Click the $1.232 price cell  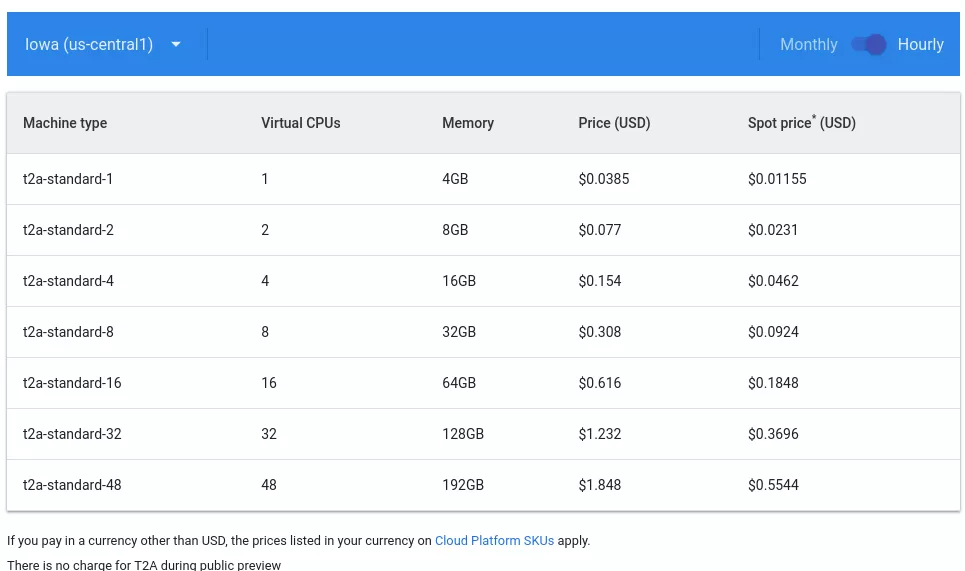click(599, 434)
